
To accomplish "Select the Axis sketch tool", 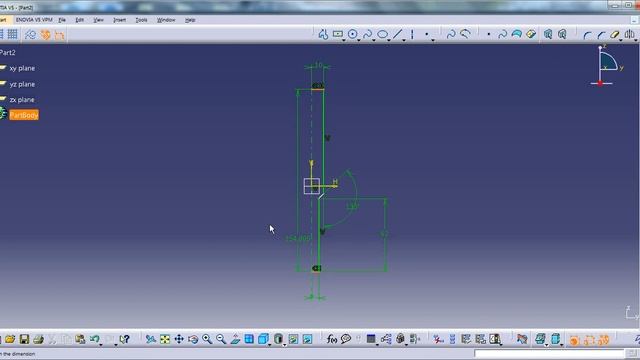I will (412, 35).
